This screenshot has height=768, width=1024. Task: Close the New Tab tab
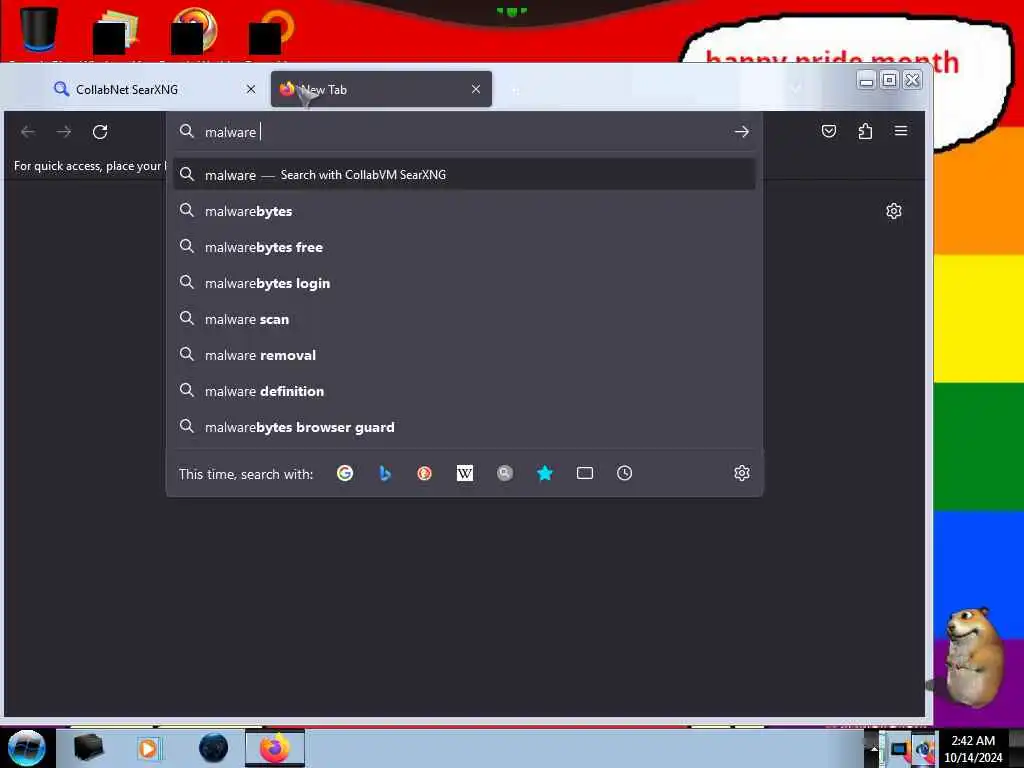coord(476,89)
